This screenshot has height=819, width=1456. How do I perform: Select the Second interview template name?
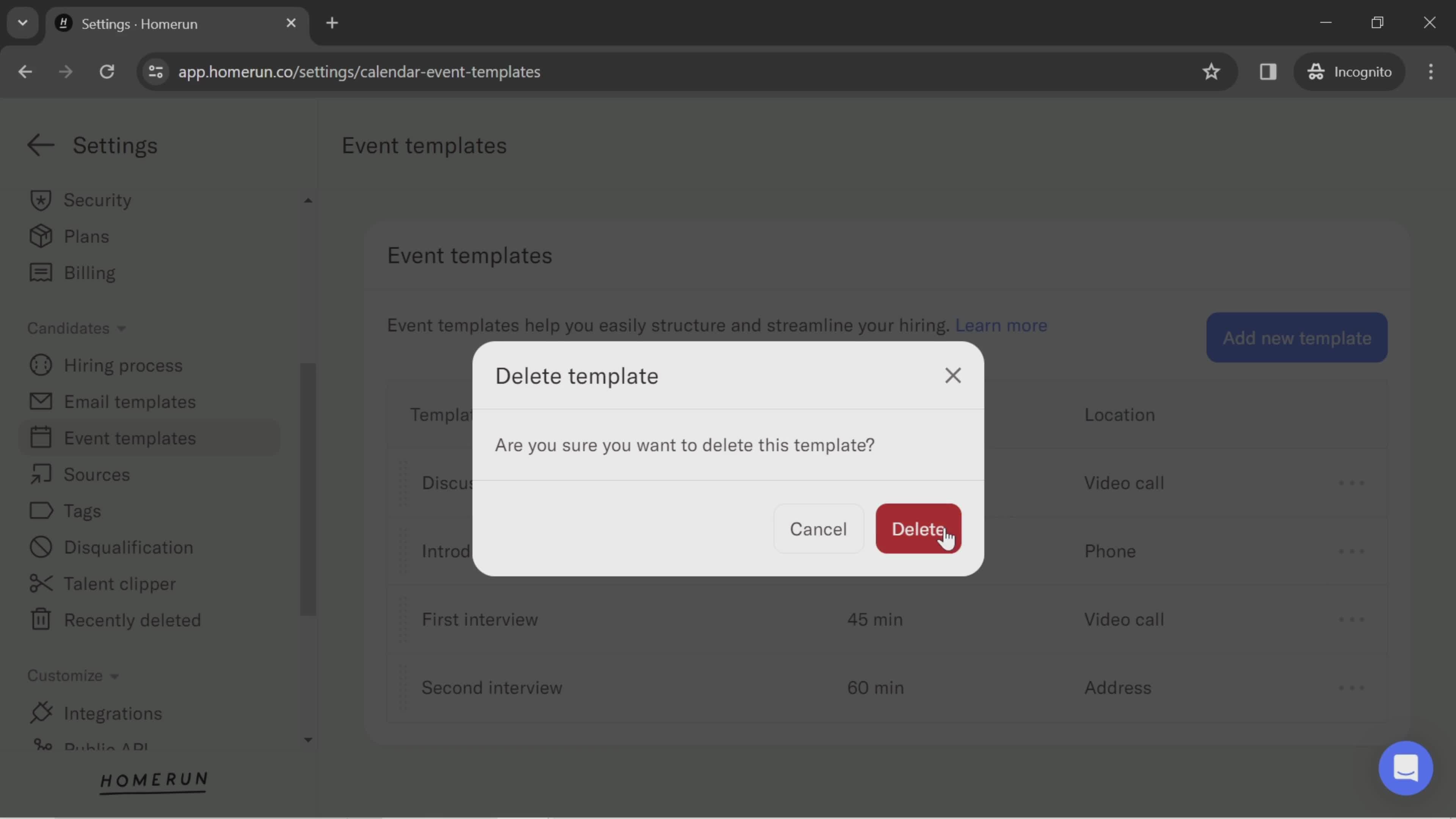(x=492, y=687)
